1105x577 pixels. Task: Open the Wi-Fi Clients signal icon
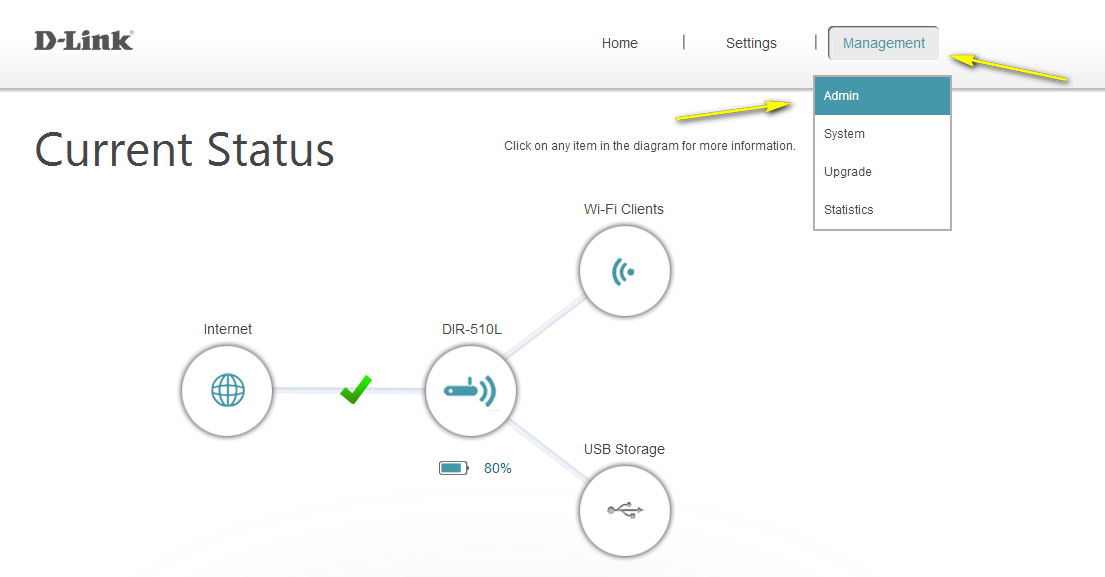[625, 270]
